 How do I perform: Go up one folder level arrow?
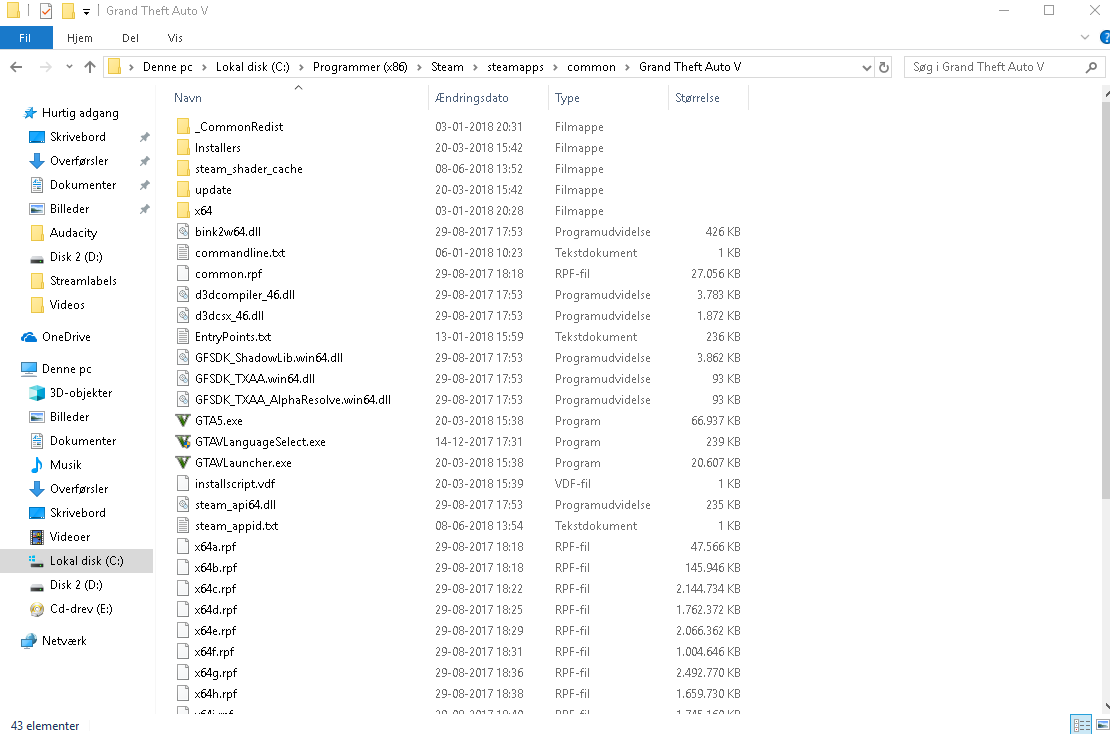90,67
